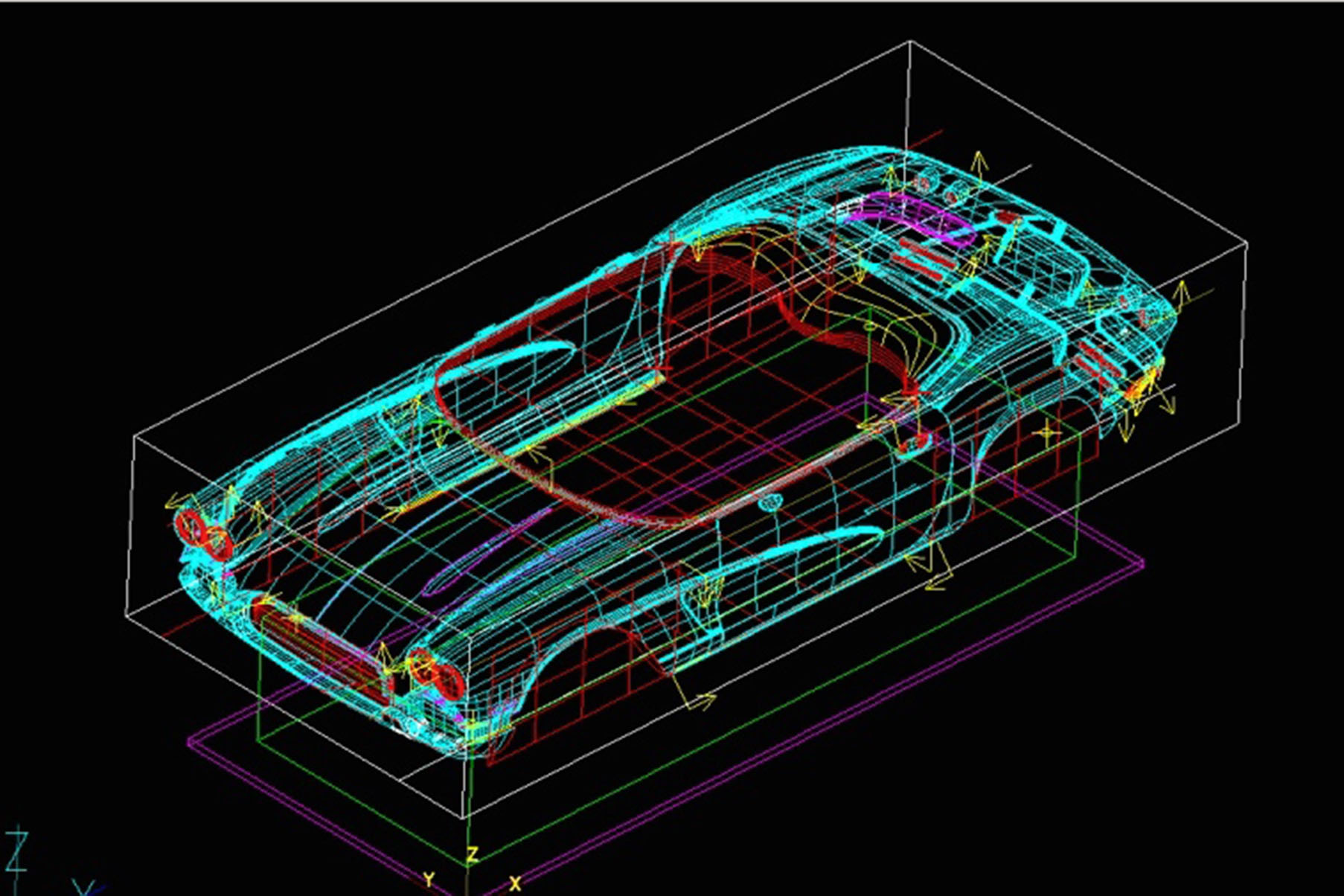The image size is (1344, 896).
Task: Select the yellow crosshair marker near rear wheel
Action: [x=1049, y=432]
